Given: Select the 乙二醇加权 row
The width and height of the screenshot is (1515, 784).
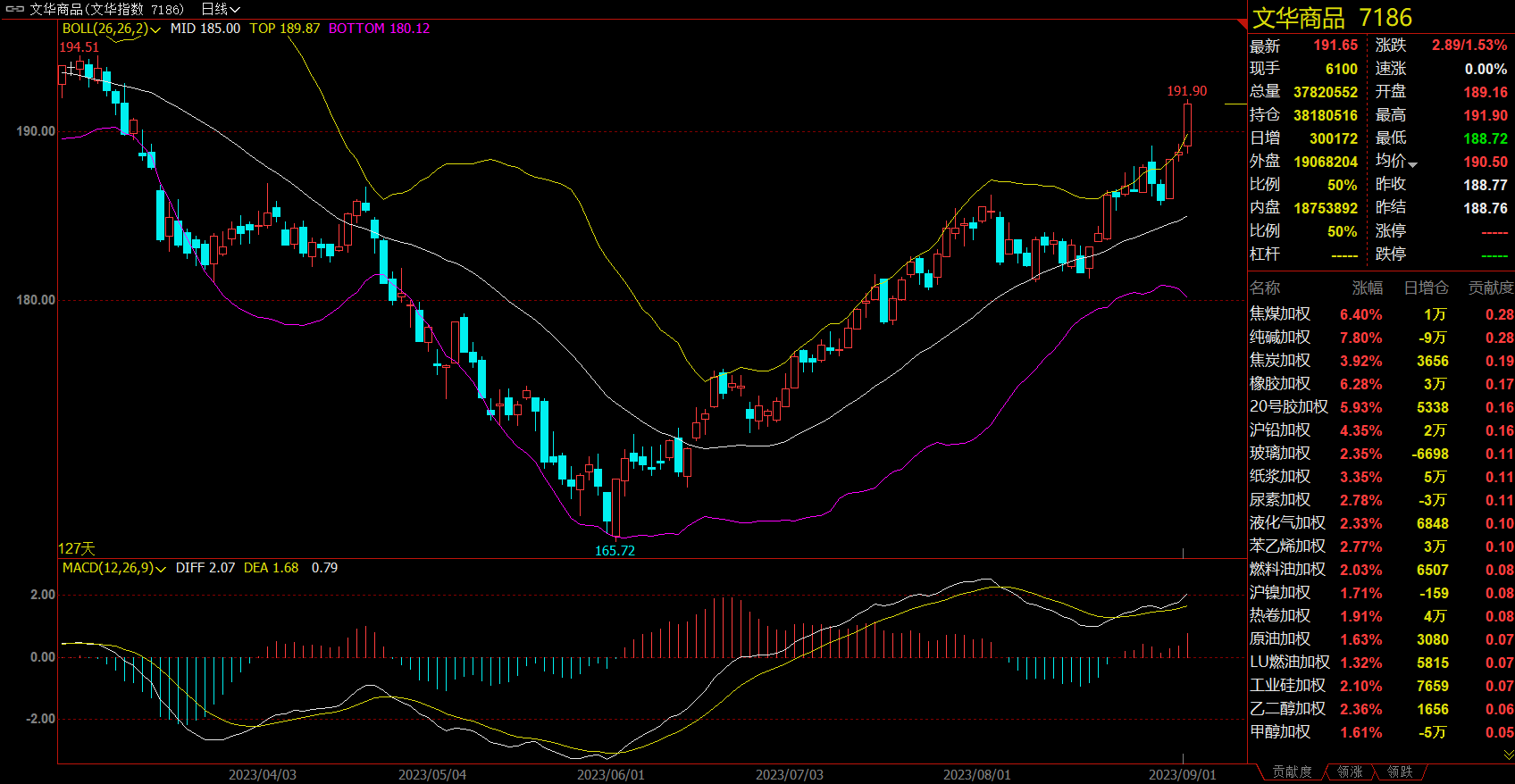Looking at the screenshot, I should (1381, 709).
